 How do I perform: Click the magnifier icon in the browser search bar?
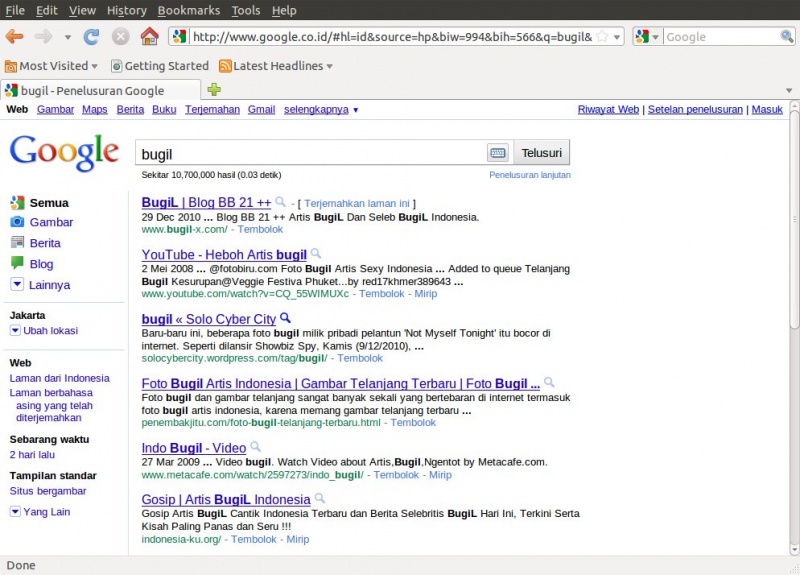coord(787,36)
